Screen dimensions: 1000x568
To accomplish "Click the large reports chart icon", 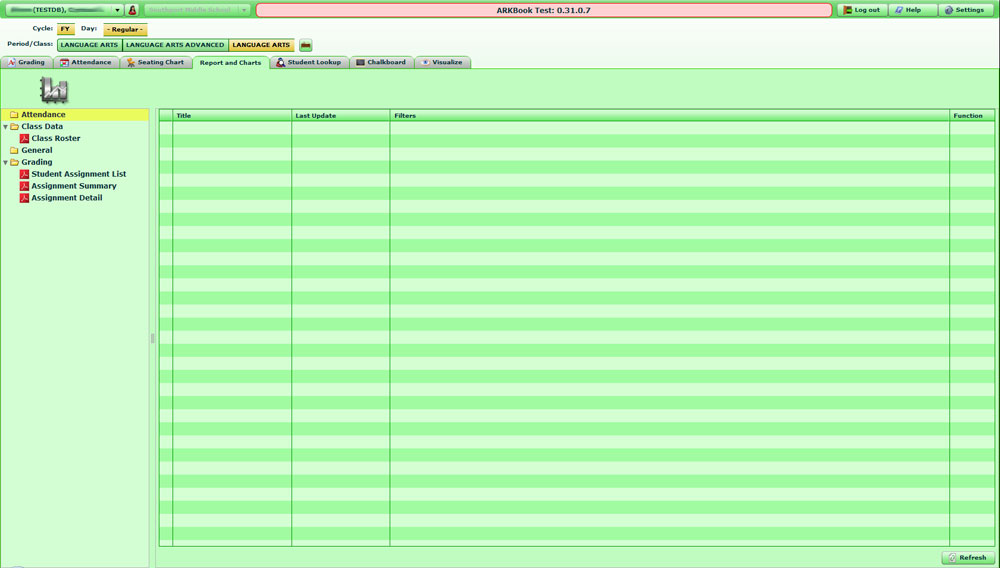I will pos(53,90).
